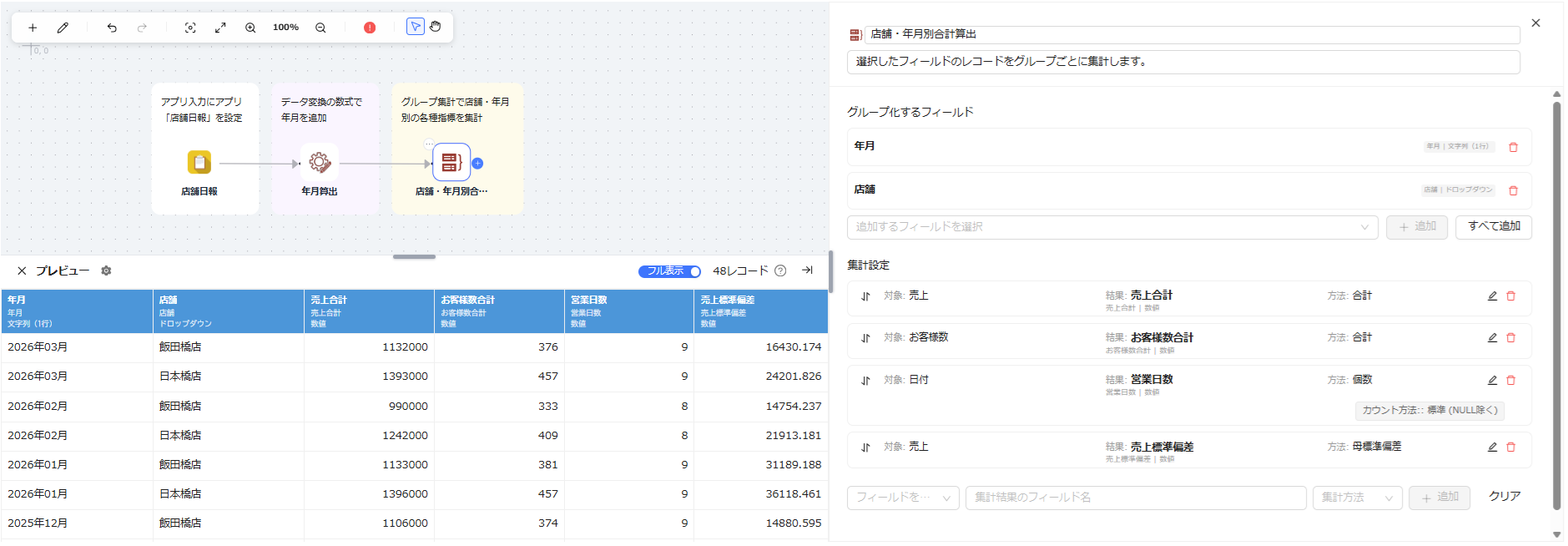The image size is (1568, 546).
Task: Open preview settings gear
Action: click(x=106, y=270)
